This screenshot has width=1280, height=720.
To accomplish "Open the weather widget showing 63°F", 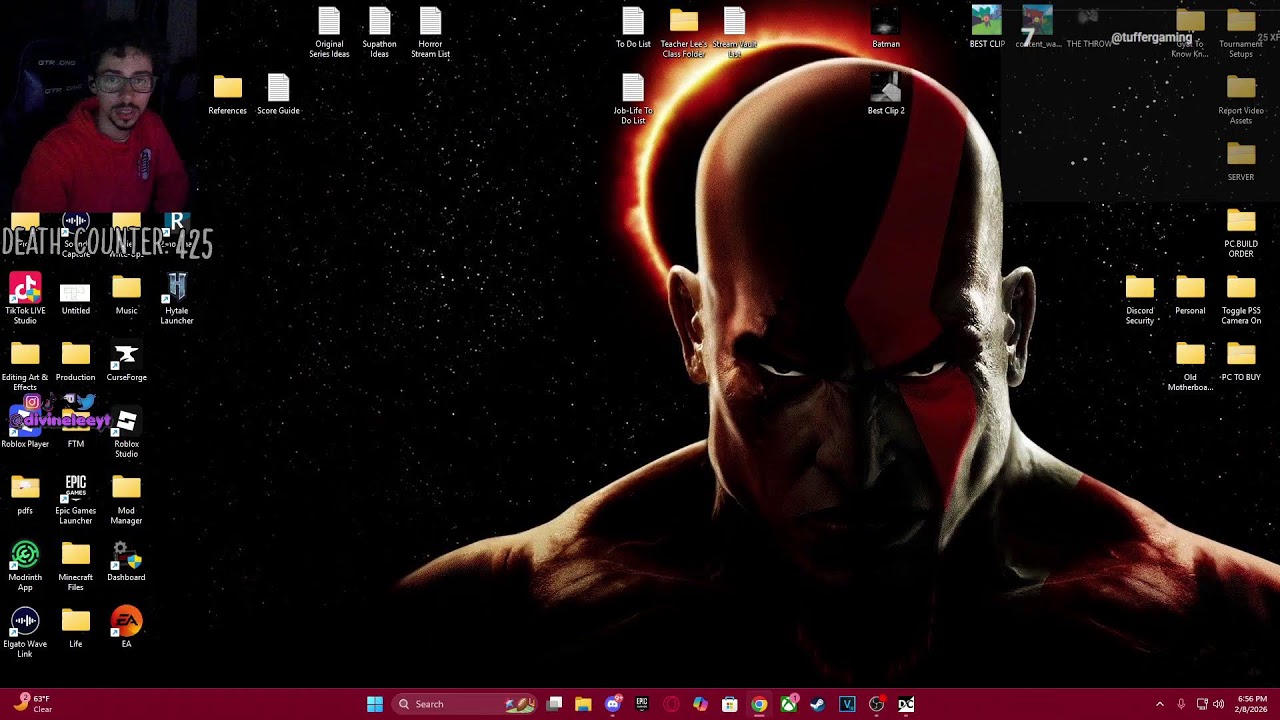I will pos(32,704).
